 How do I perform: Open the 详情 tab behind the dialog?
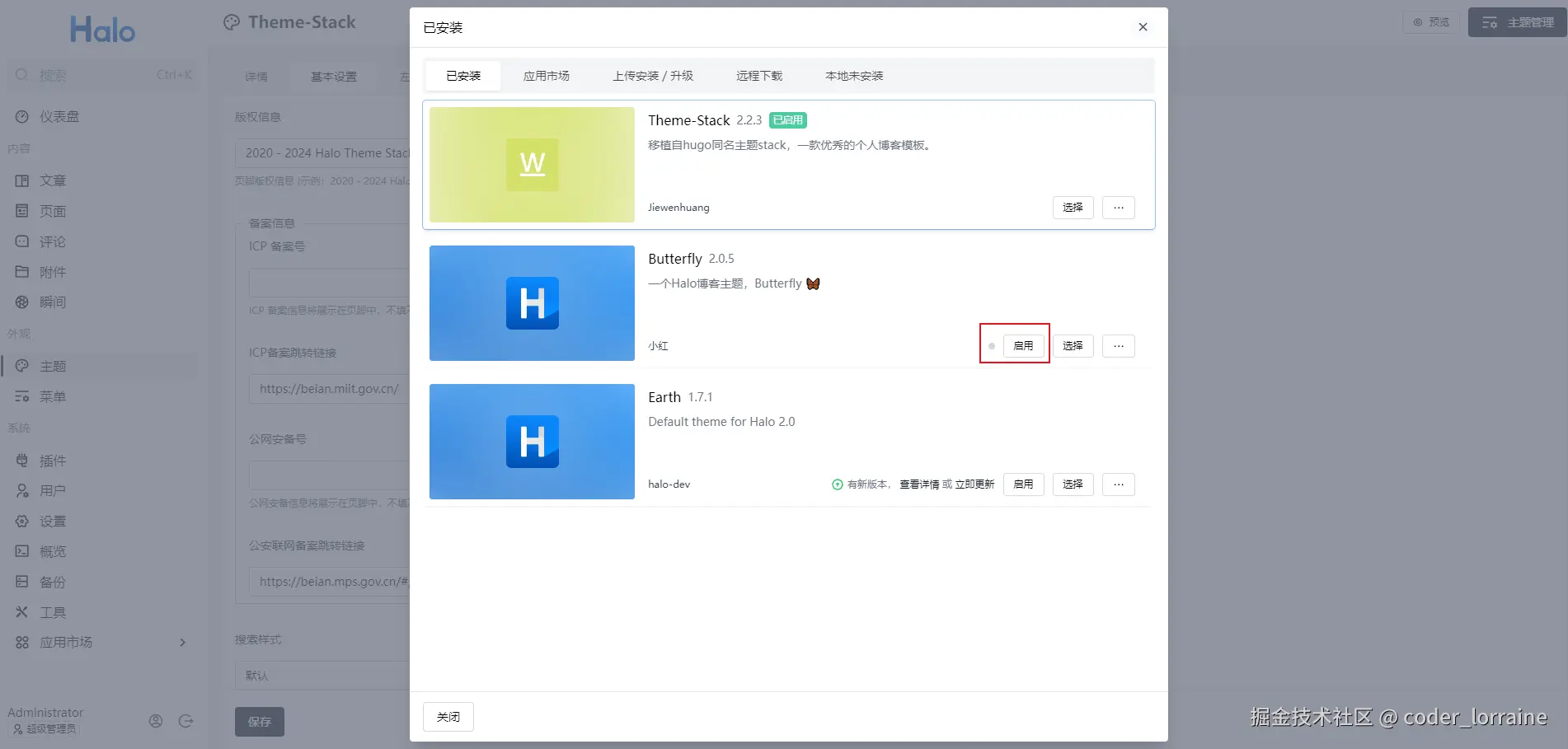click(x=256, y=77)
